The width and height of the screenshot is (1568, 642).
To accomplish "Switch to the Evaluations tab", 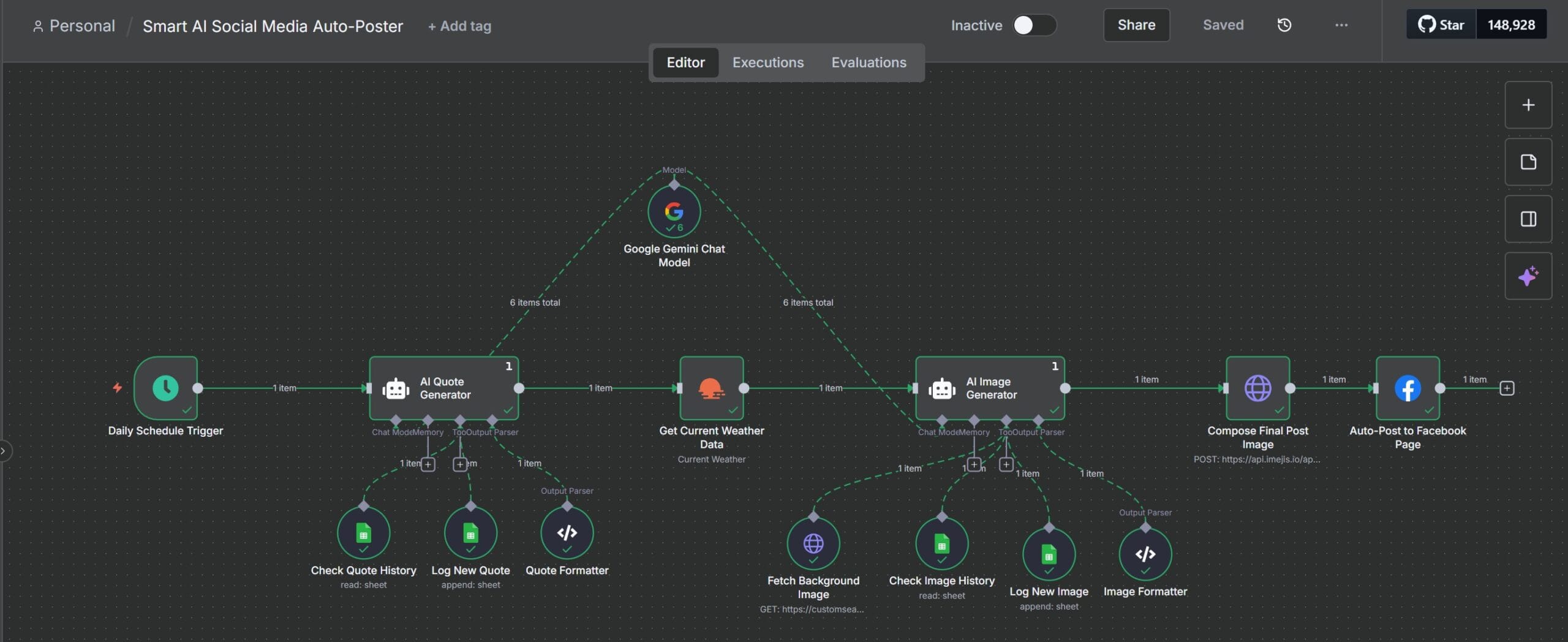I will pos(868,62).
